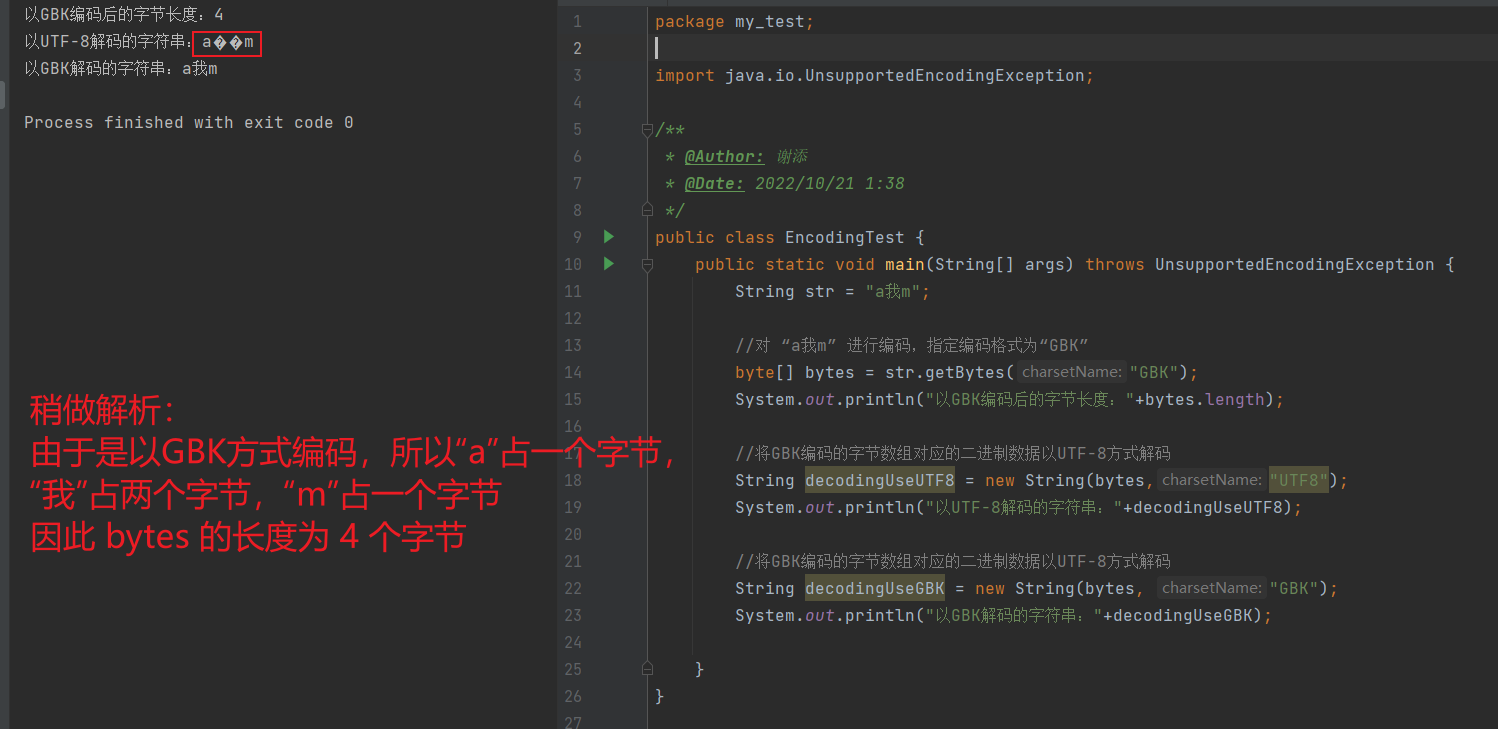Screen dimensions: 1498x729
Task: Click the garbled UTF-8 decoded output line
Action: [x=142, y=43]
